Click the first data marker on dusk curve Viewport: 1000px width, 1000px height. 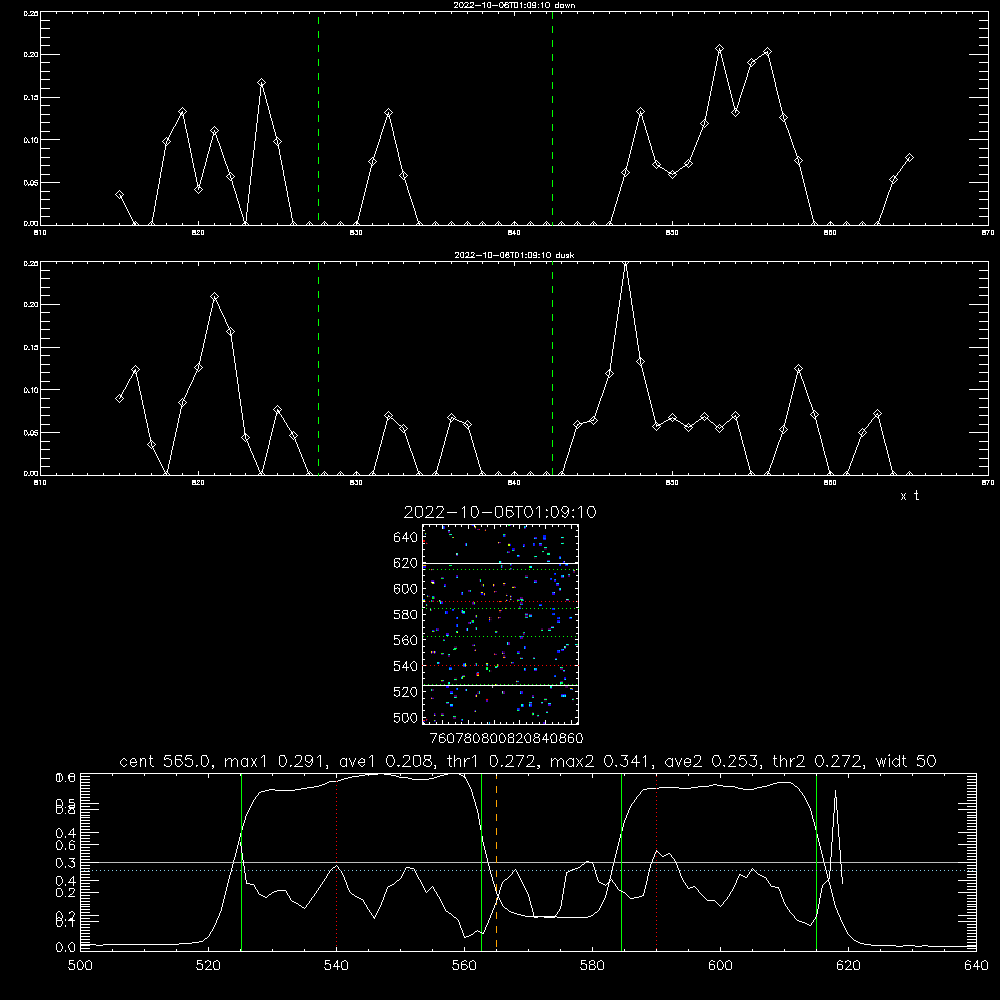tap(119, 399)
